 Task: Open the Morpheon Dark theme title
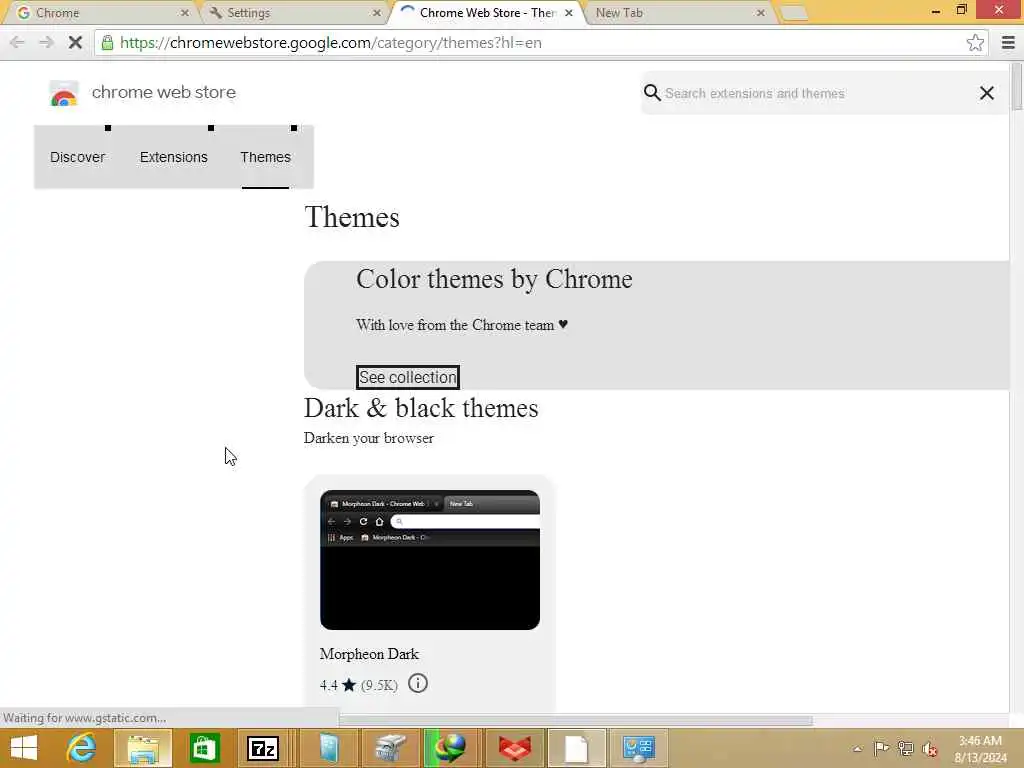point(369,654)
